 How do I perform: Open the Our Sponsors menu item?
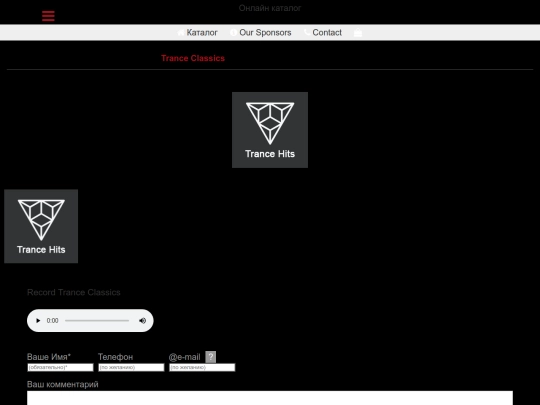[265, 32]
